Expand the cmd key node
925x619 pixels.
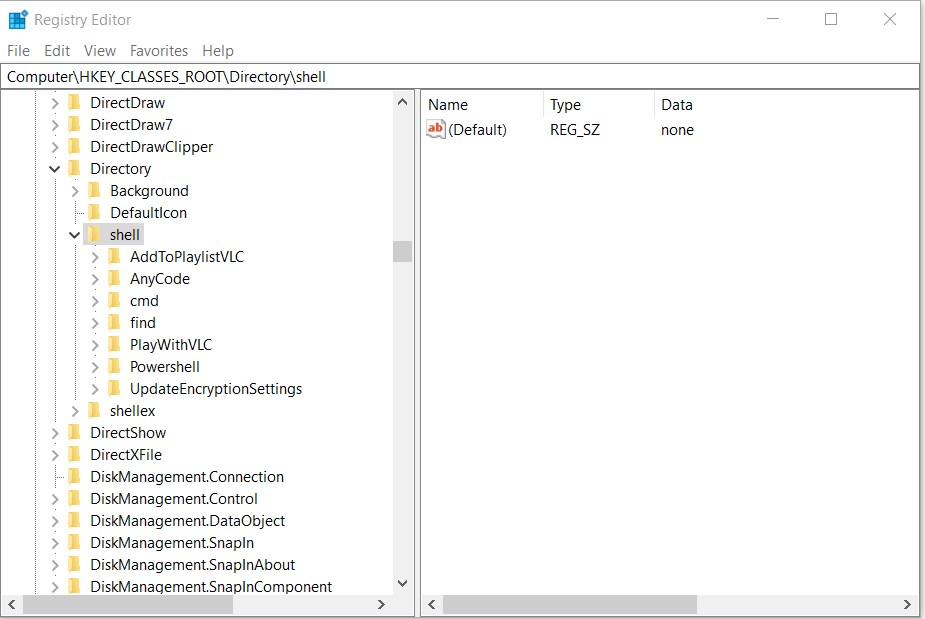click(95, 301)
